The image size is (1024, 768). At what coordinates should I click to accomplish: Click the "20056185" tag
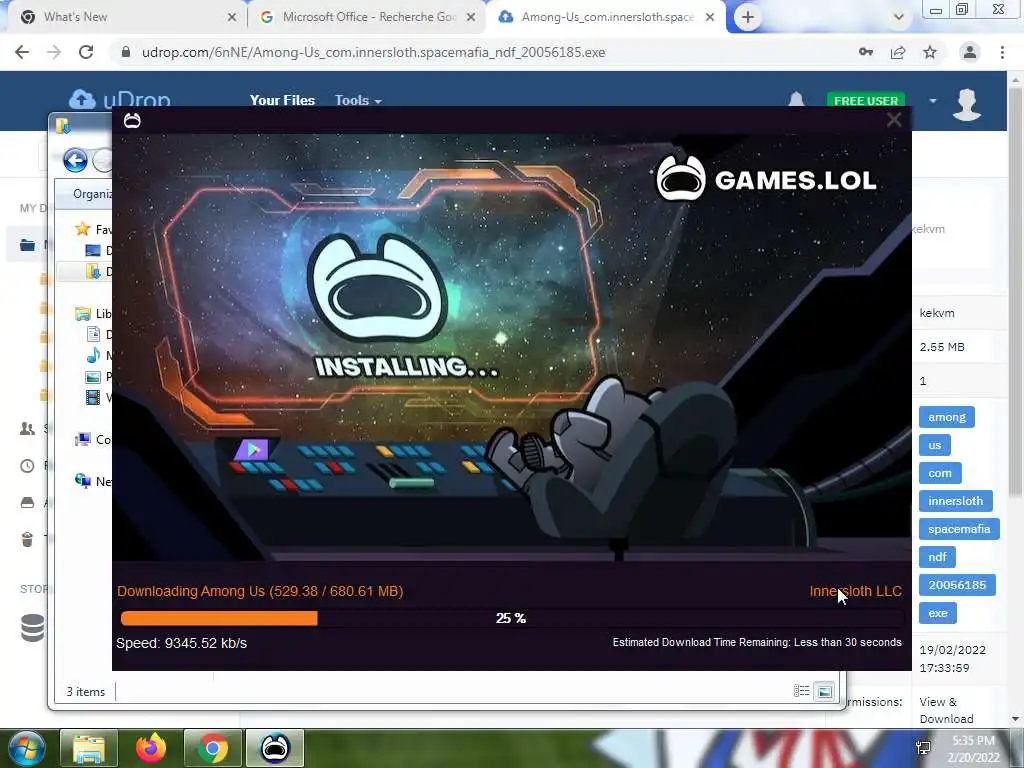tap(957, 585)
